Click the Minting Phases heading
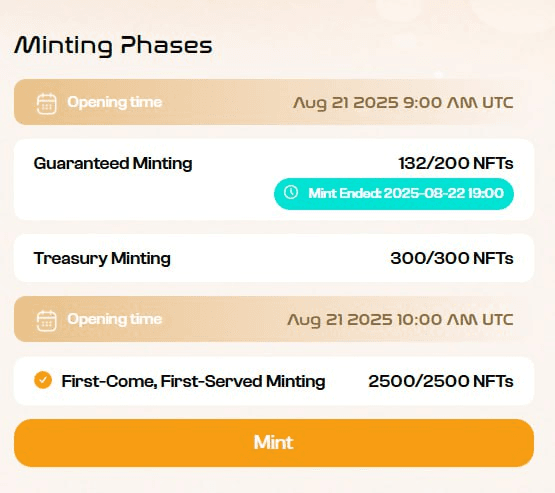This screenshot has height=493, width=555. pyautogui.click(x=113, y=46)
